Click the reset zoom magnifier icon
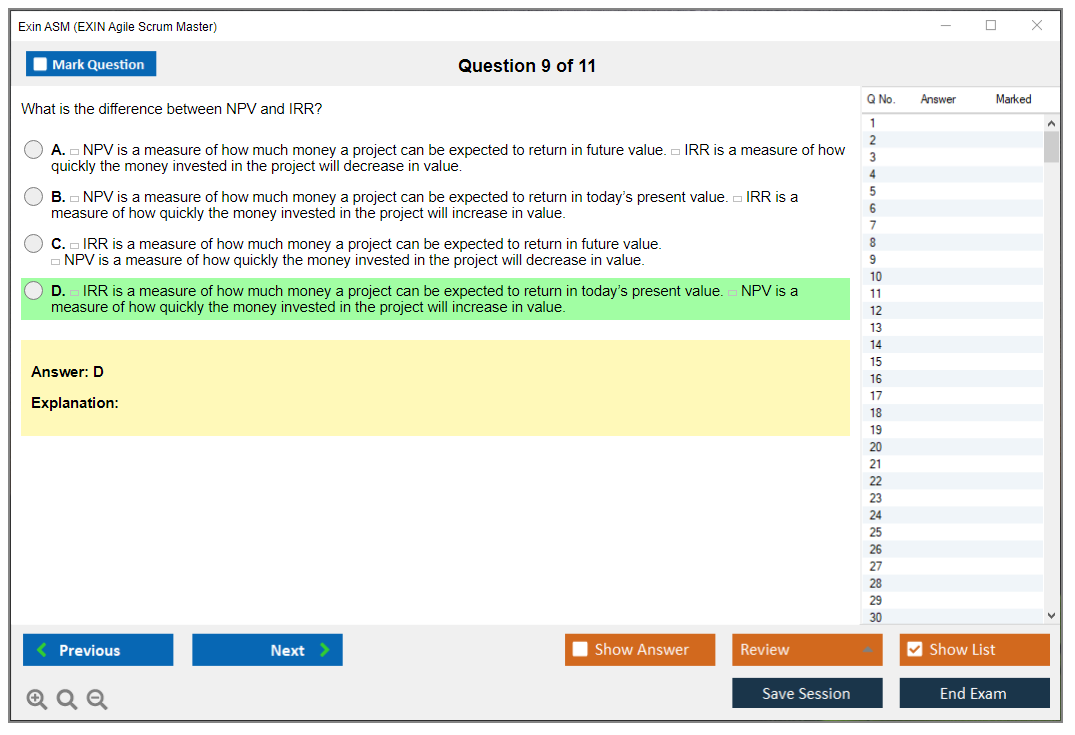The image size is (1075, 735). (x=67, y=700)
